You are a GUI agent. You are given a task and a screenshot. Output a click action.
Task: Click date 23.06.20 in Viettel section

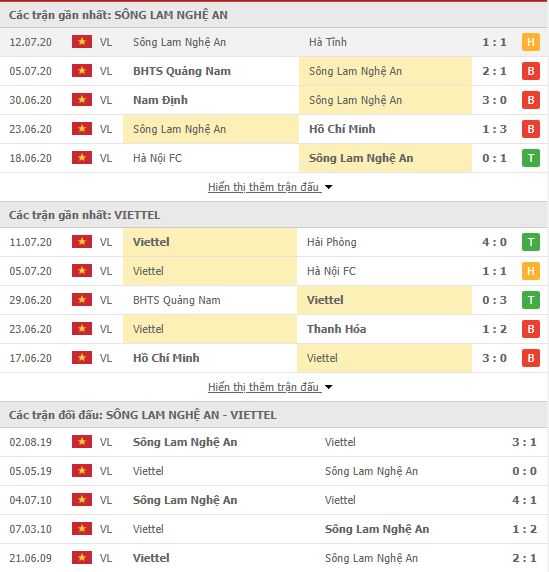click(x=31, y=329)
